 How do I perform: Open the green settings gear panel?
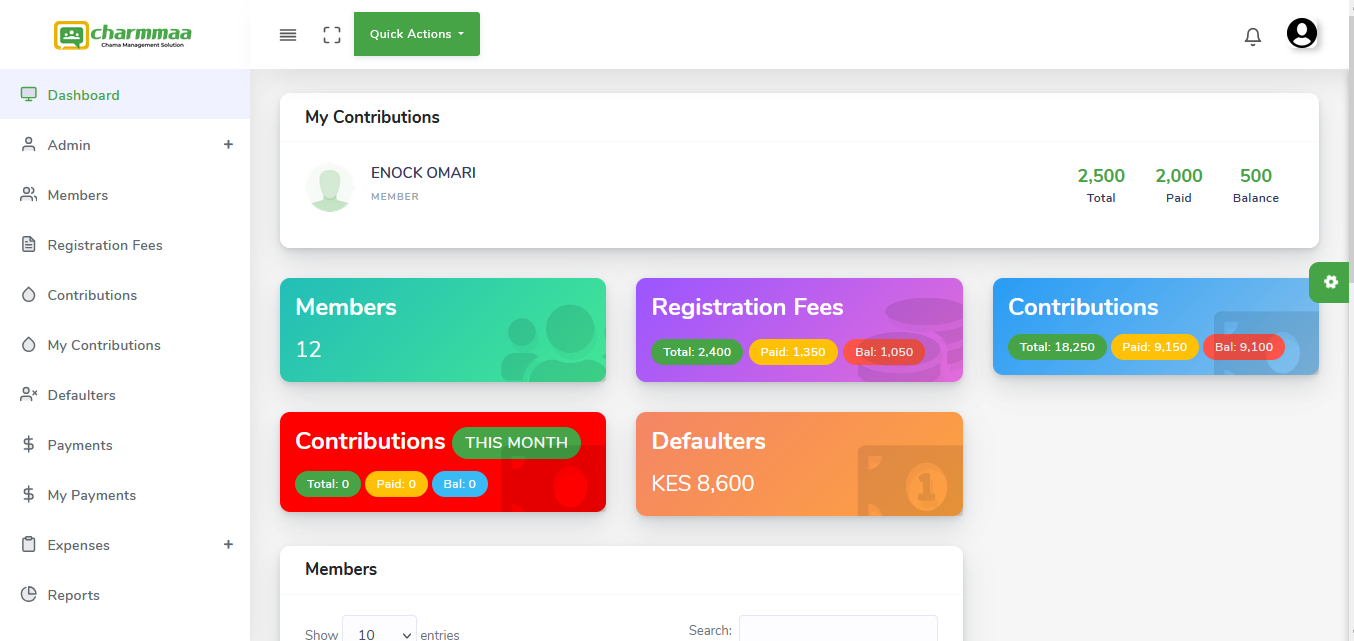(x=1330, y=282)
